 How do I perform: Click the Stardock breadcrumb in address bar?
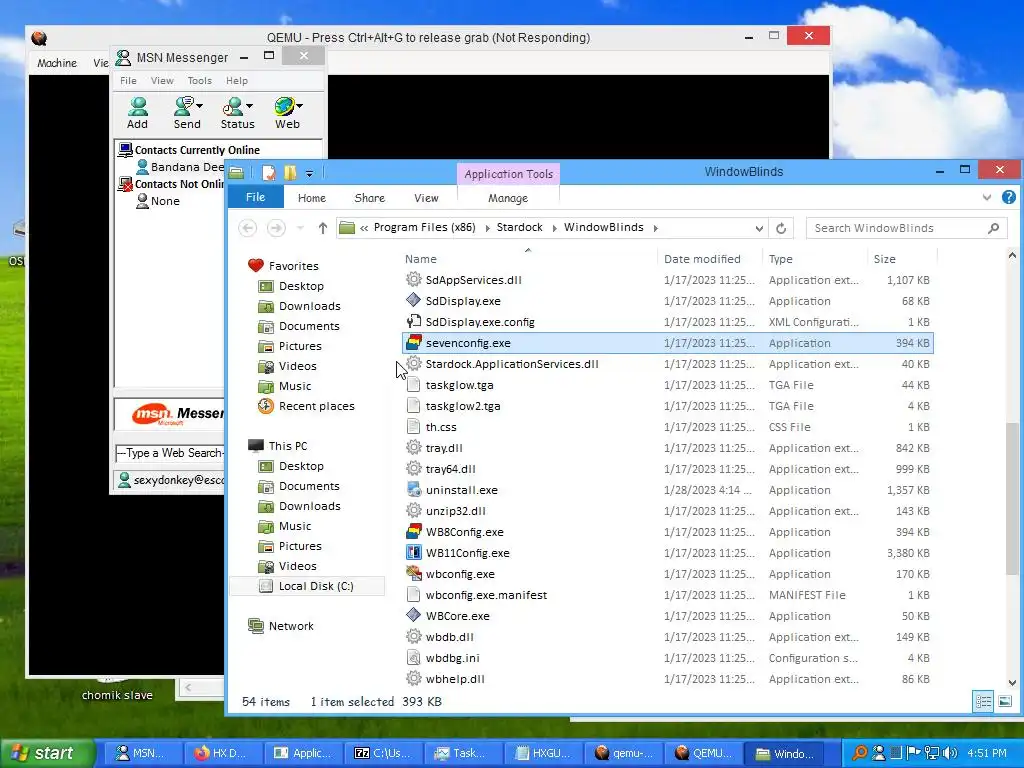pos(519,227)
